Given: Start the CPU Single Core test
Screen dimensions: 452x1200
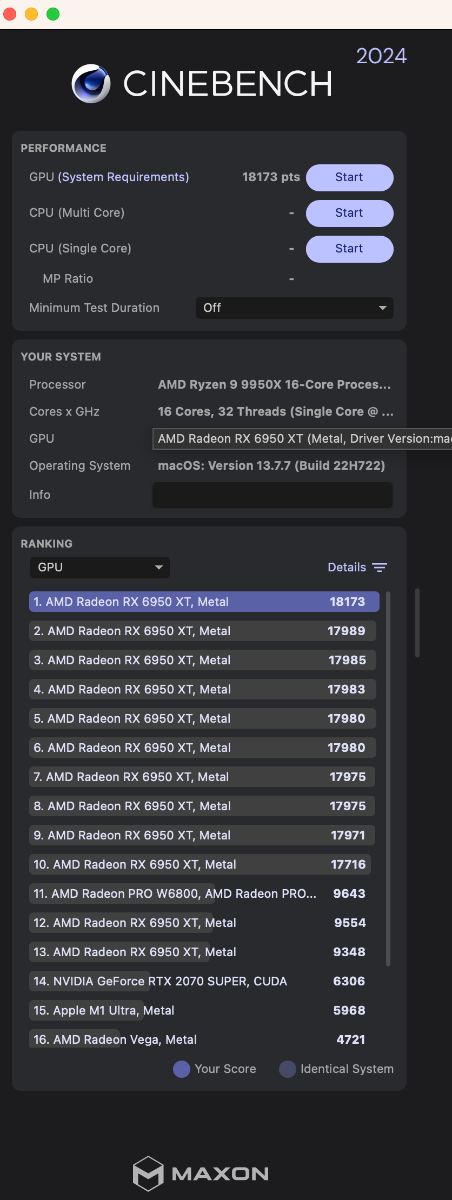Looking at the screenshot, I should (x=349, y=248).
